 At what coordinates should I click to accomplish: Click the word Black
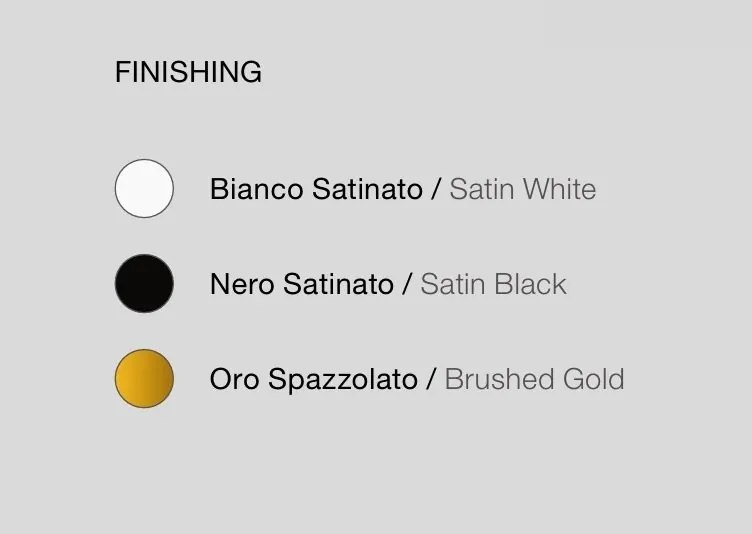pos(530,284)
